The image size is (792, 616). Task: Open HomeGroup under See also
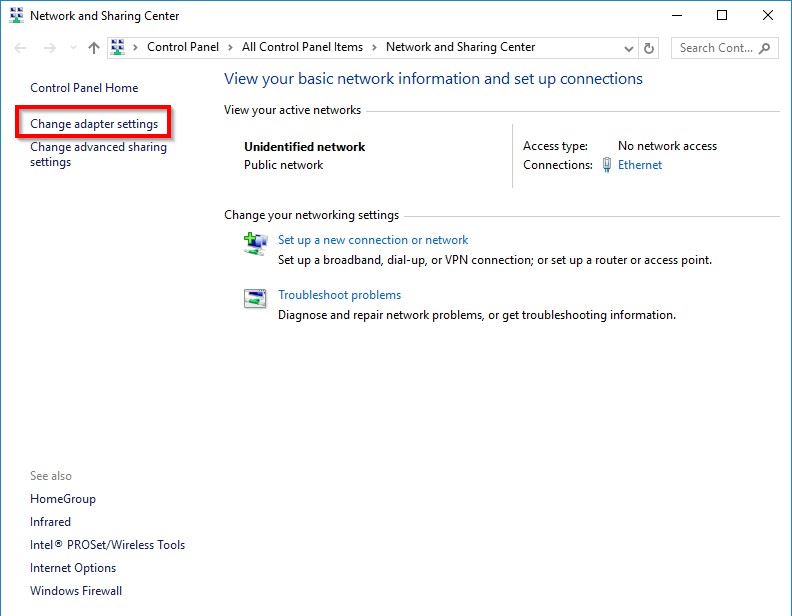[x=63, y=499]
